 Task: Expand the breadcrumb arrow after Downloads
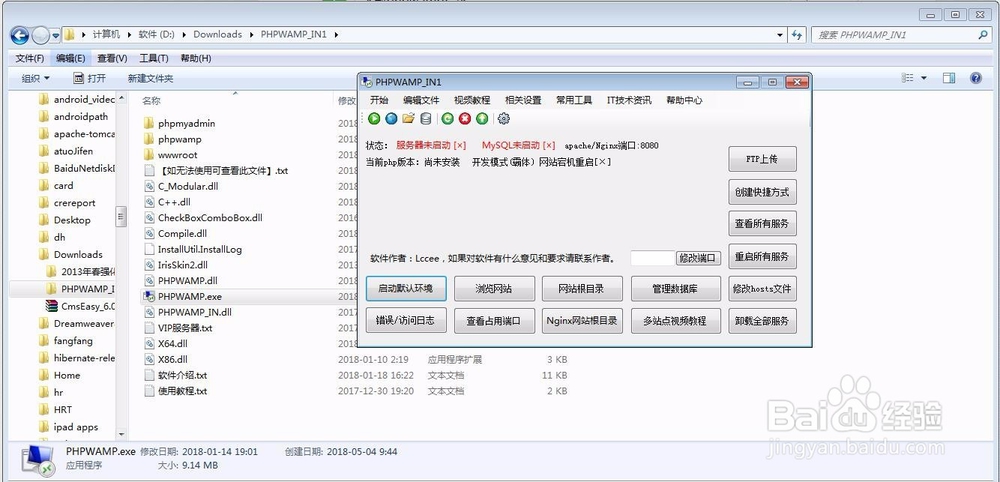pos(251,34)
